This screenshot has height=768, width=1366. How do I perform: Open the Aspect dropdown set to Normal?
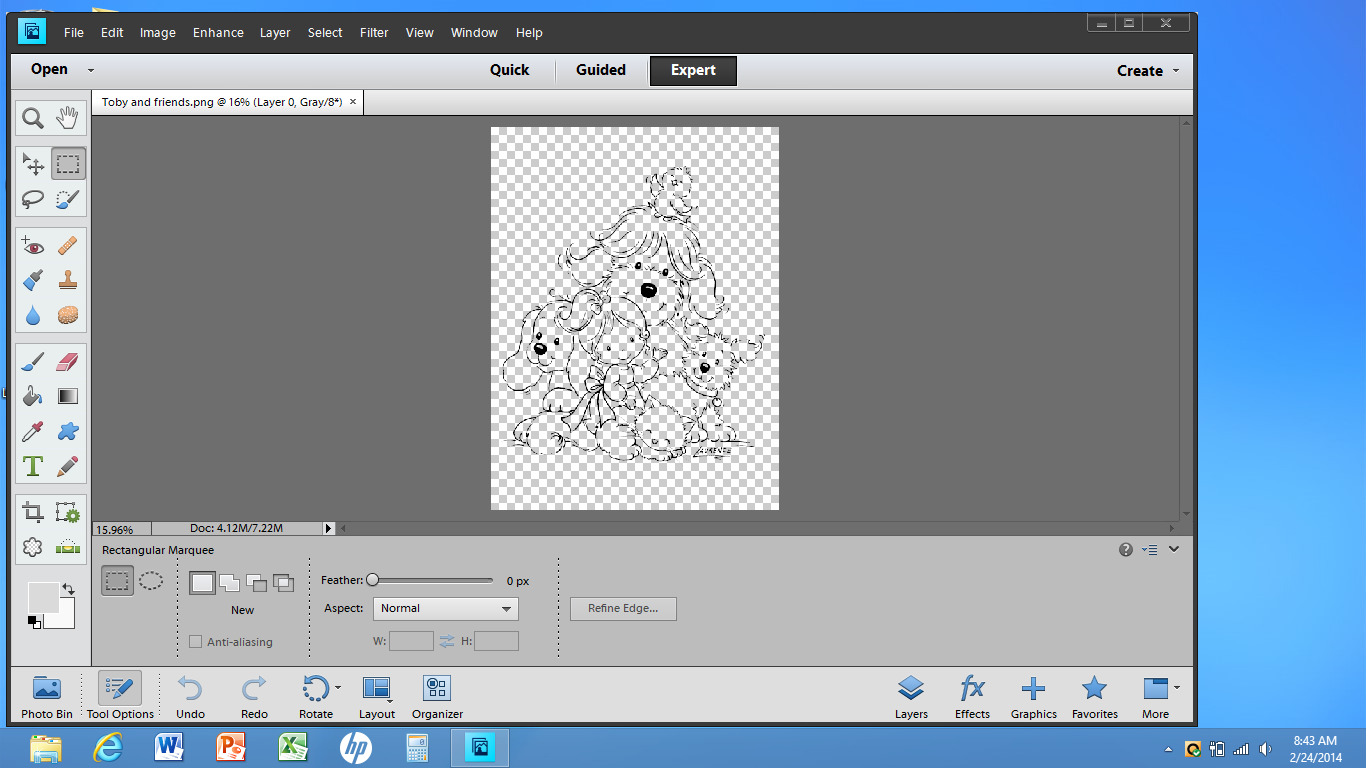pyautogui.click(x=446, y=608)
